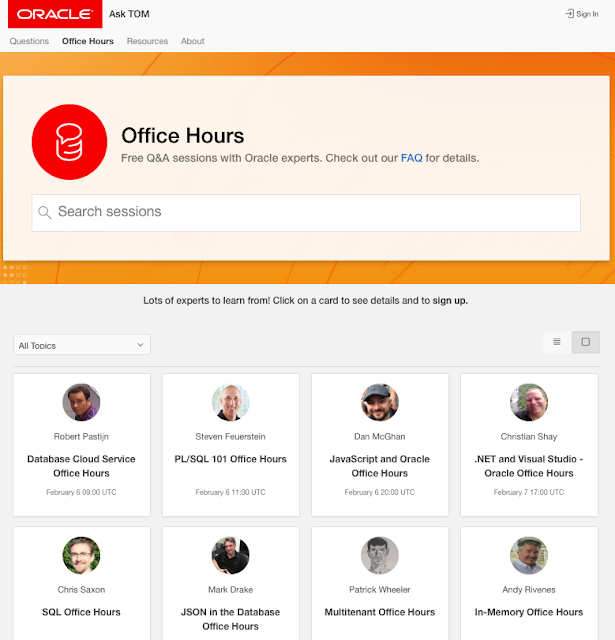Click the February 6 11:00 UTC date
This screenshot has height=640, width=615.
[231, 492]
